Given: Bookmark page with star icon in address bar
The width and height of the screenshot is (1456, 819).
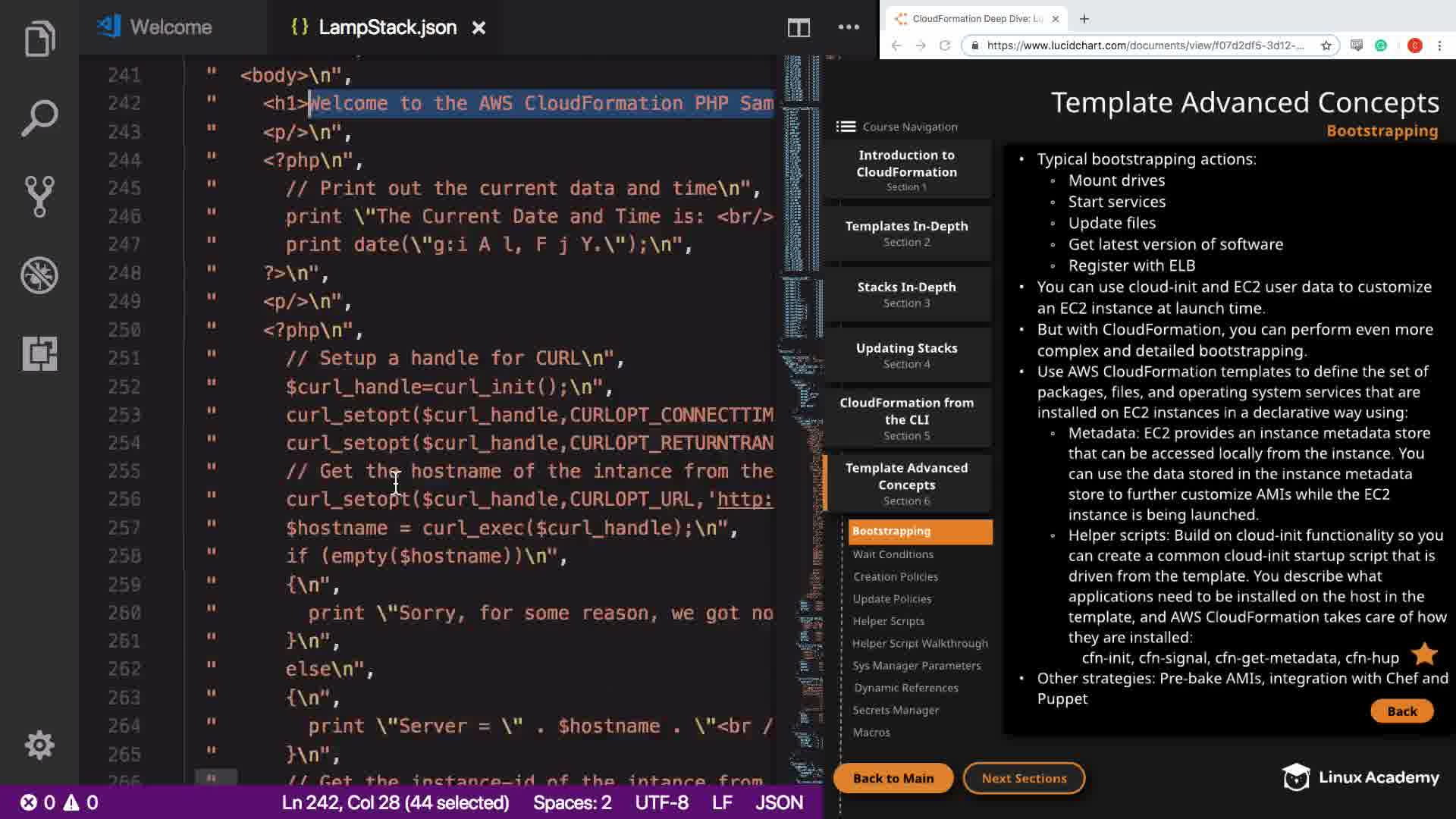Looking at the screenshot, I should point(1326,45).
